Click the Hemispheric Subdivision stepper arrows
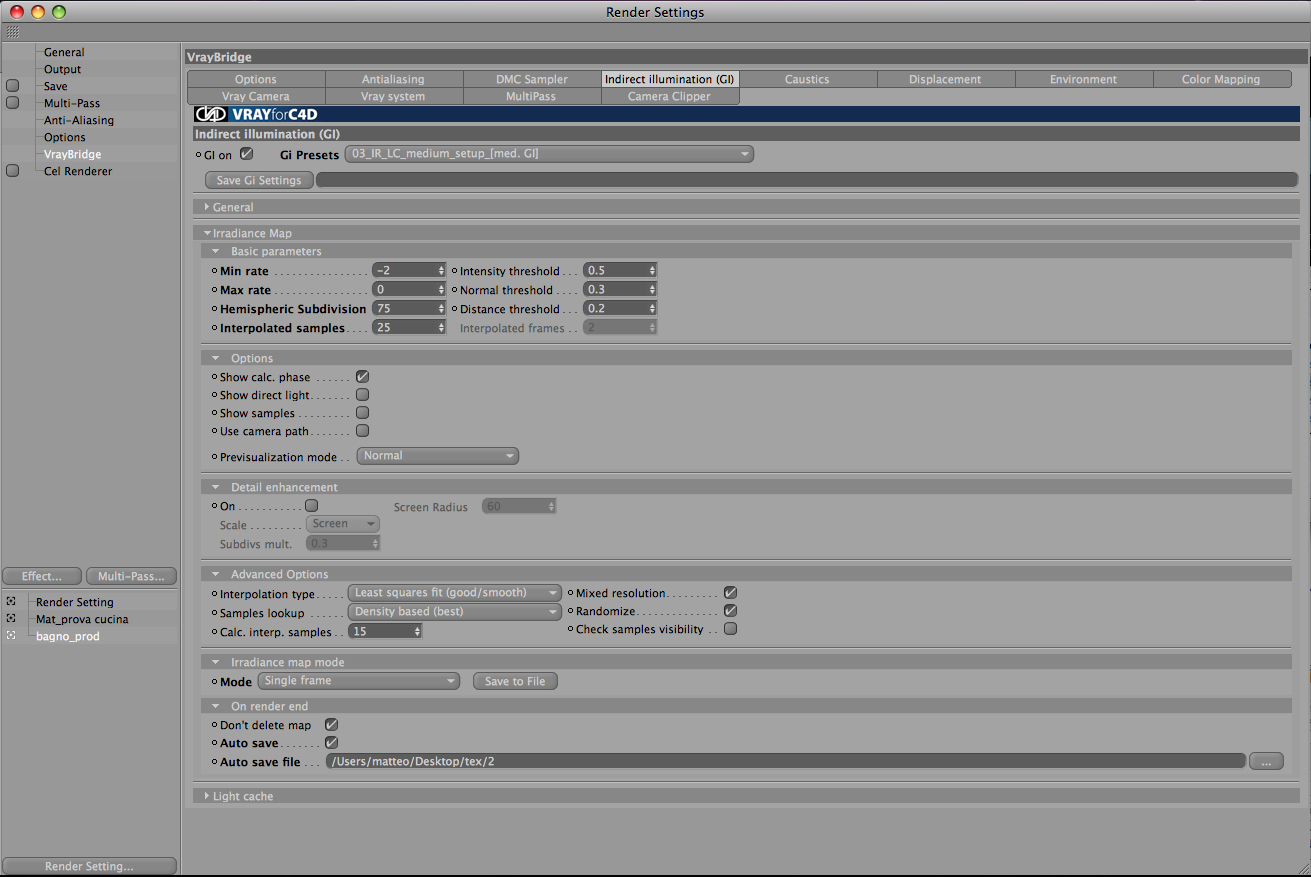This screenshot has height=877, width=1311. coord(441,308)
